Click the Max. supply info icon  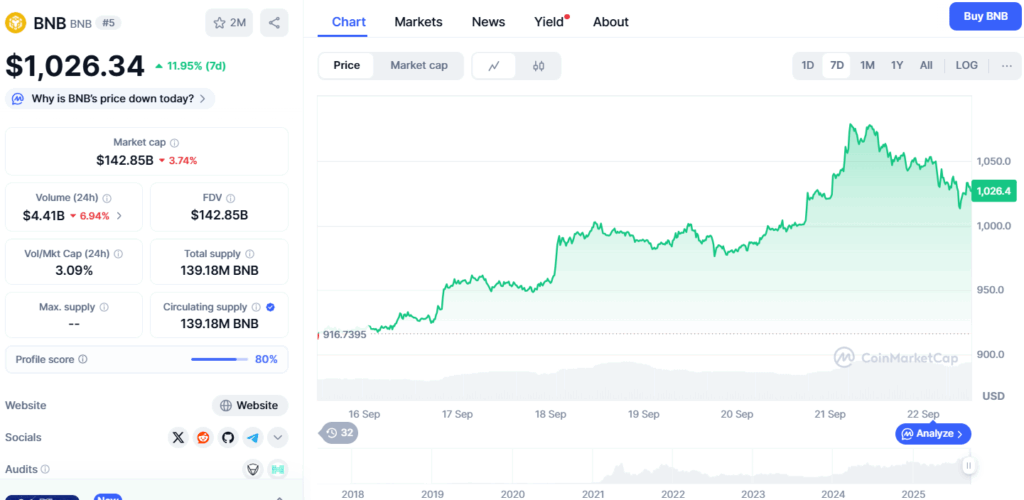(104, 307)
